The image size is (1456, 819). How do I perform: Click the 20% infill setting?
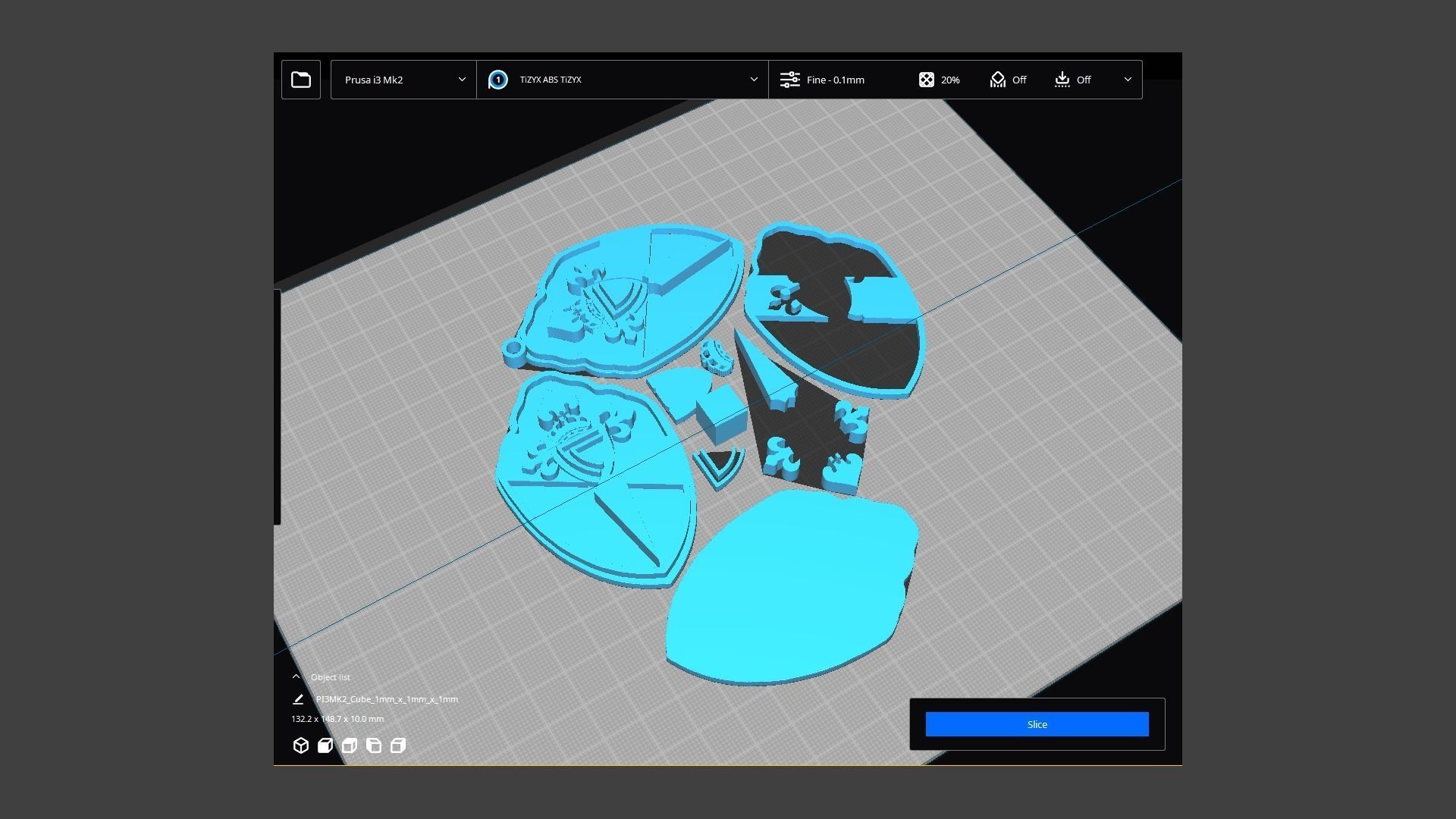tap(940, 80)
